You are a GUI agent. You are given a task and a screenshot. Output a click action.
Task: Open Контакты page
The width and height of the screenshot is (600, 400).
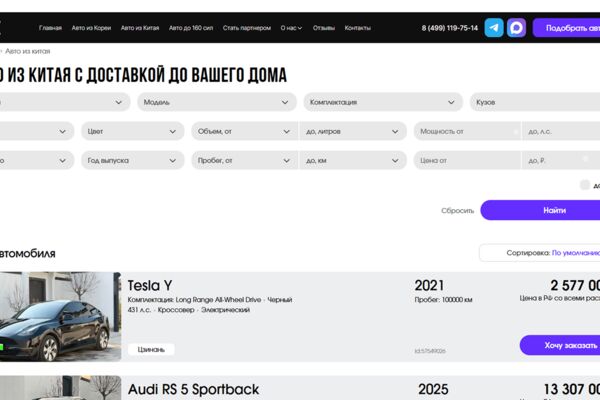(357, 28)
